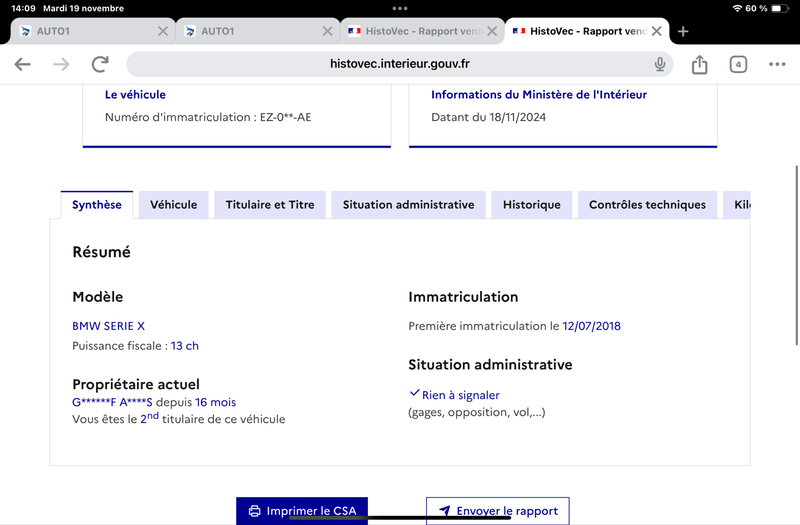Close the first AUTO1 tab
The image size is (800, 525).
(x=163, y=32)
